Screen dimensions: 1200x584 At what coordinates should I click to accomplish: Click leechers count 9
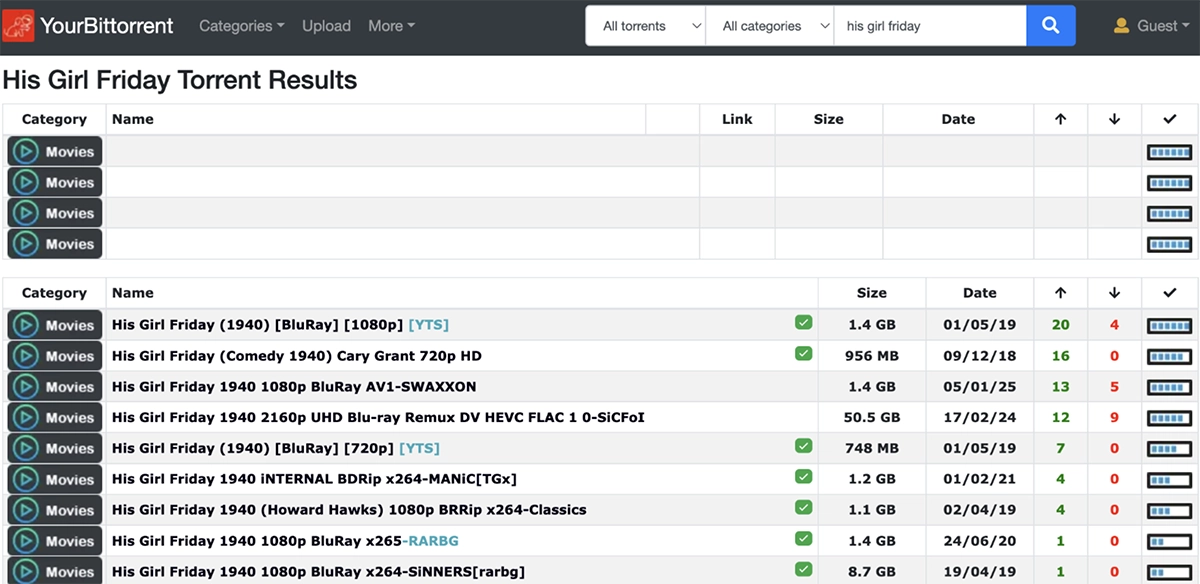coord(1115,418)
